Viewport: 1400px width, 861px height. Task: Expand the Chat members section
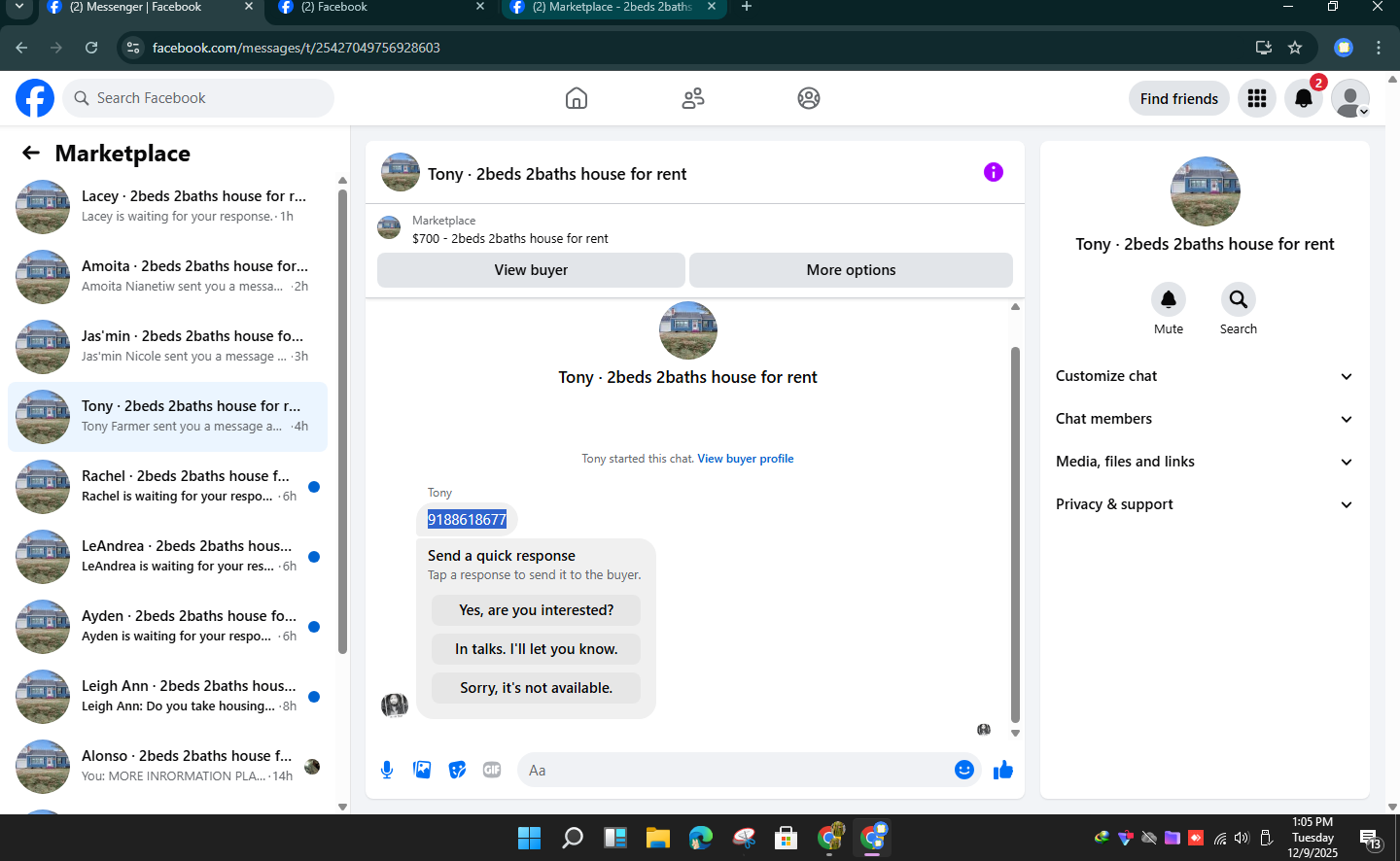click(x=1205, y=419)
